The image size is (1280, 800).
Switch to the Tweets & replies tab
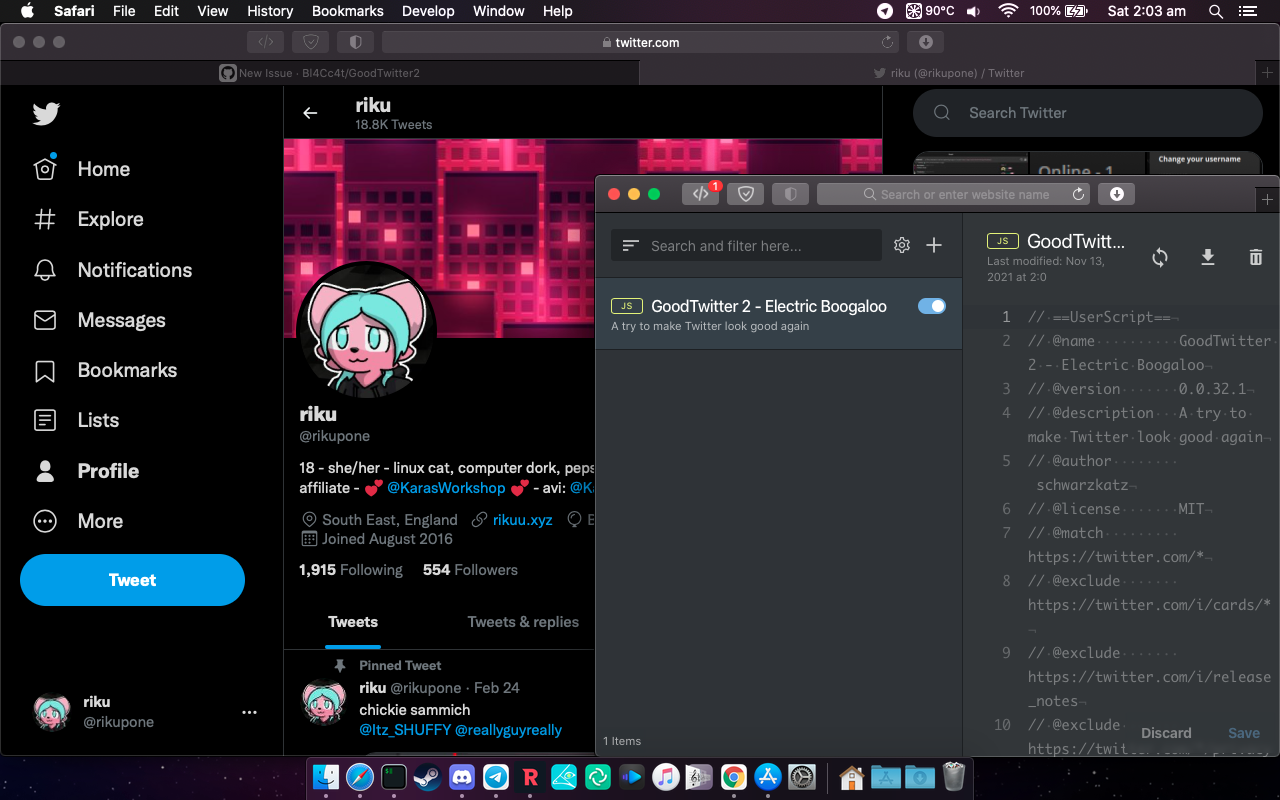click(523, 621)
